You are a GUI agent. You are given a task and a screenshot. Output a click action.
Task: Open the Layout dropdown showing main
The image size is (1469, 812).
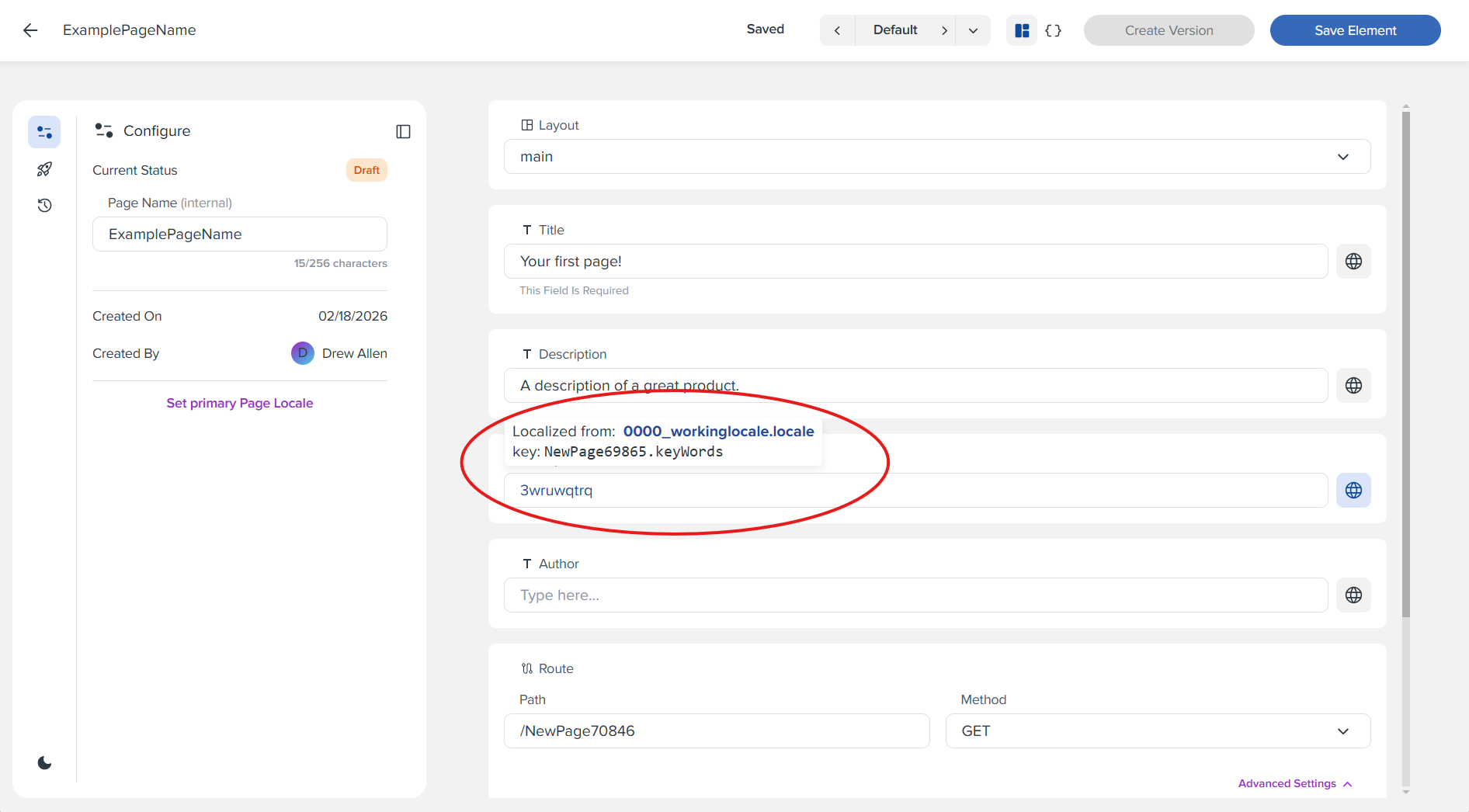[936, 157]
